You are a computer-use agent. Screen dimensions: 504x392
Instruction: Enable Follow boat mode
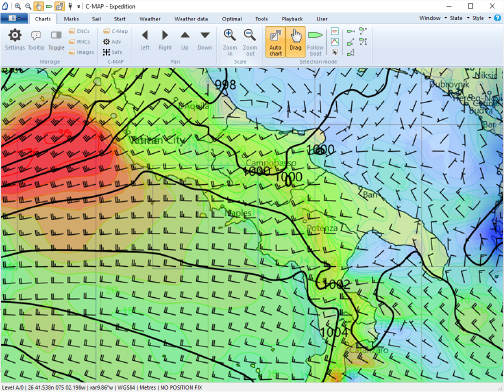[x=315, y=42]
